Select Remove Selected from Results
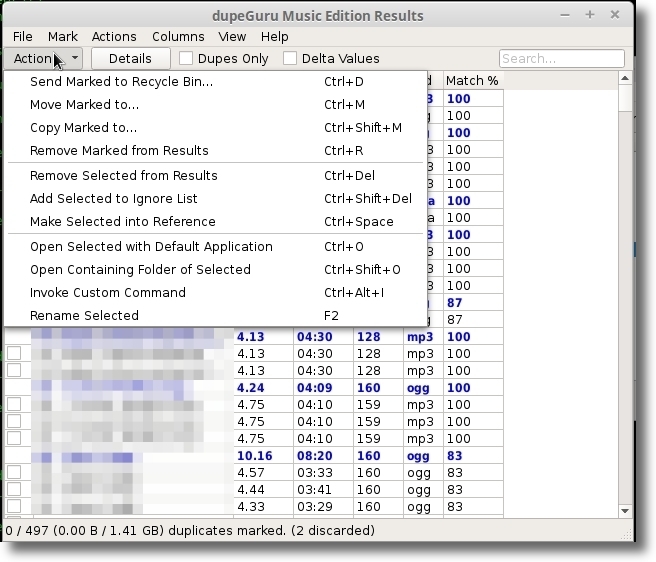This screenshot has height=562, width=656. coord(215,176)
